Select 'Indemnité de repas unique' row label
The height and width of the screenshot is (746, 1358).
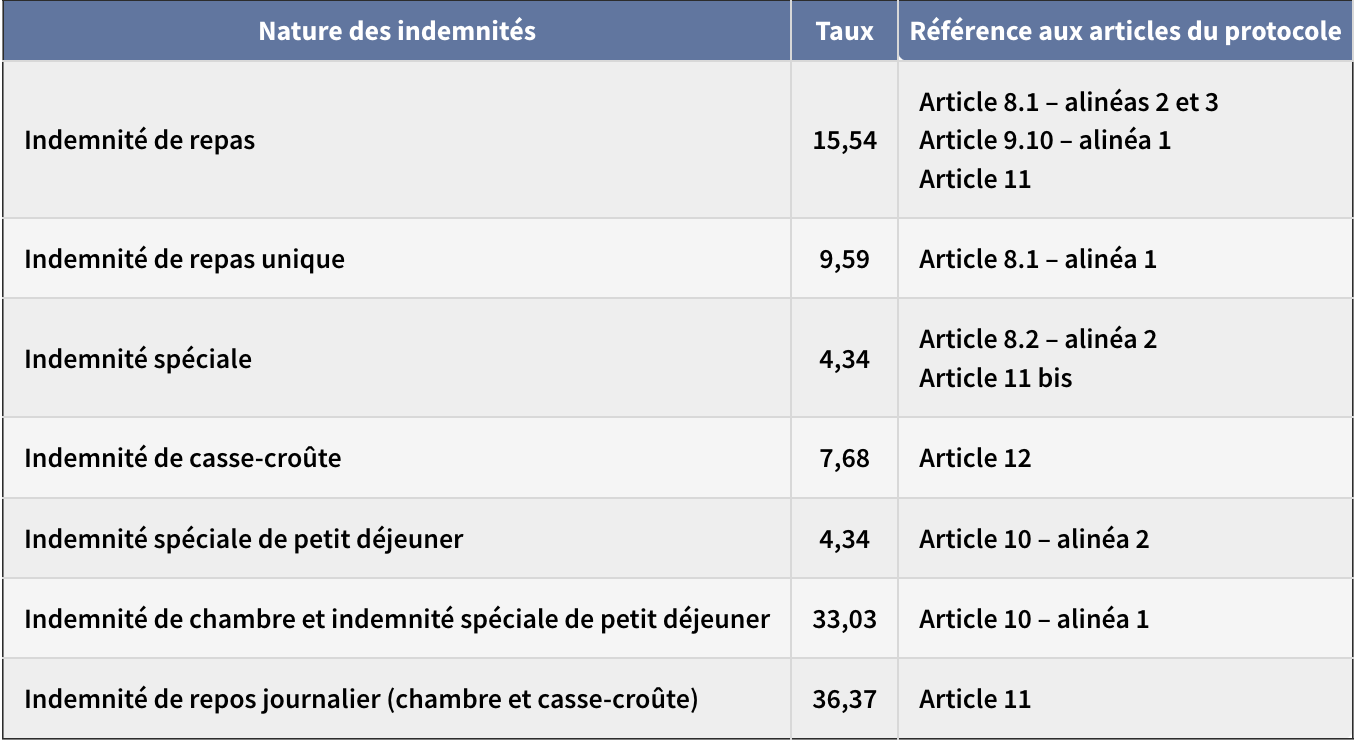pyautogui.click(x=184, y=259)
